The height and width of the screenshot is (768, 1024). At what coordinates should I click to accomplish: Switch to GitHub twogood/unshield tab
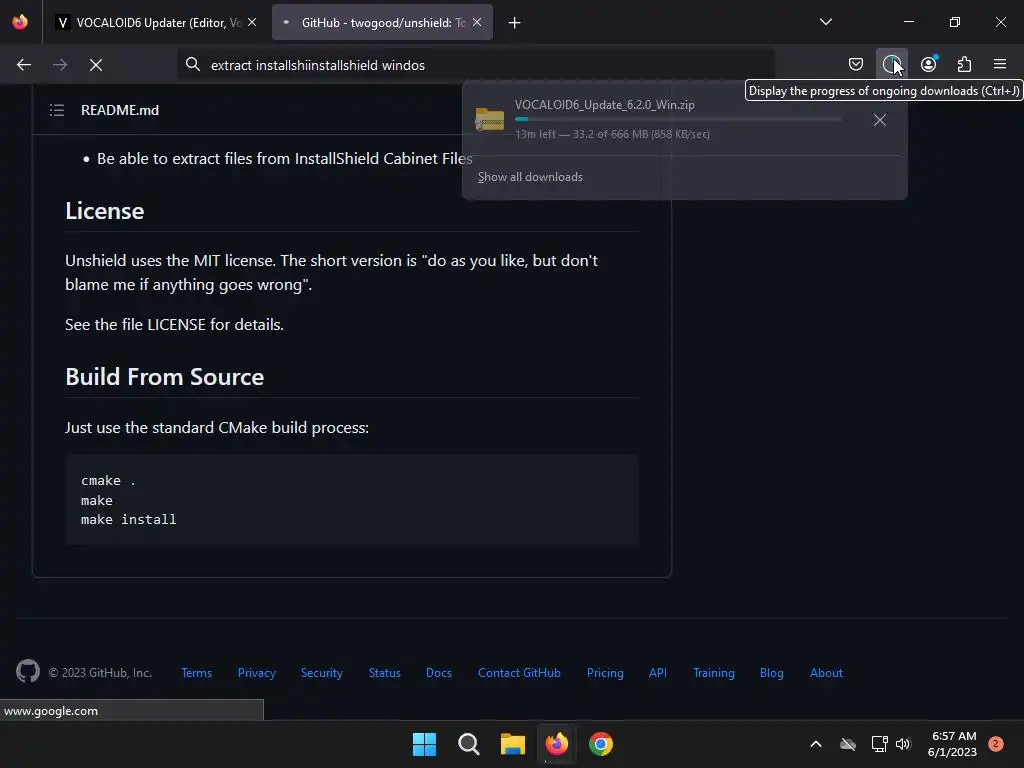383,22
